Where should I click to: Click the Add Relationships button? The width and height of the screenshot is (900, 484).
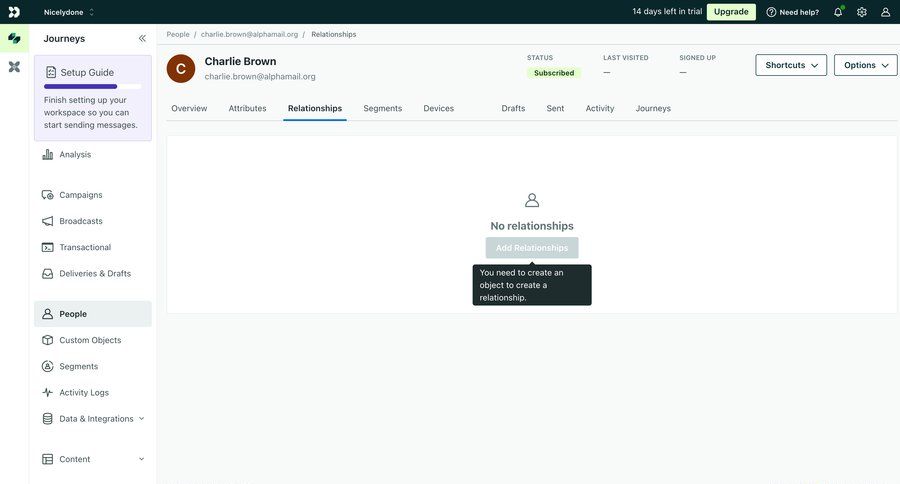point(532,248)
